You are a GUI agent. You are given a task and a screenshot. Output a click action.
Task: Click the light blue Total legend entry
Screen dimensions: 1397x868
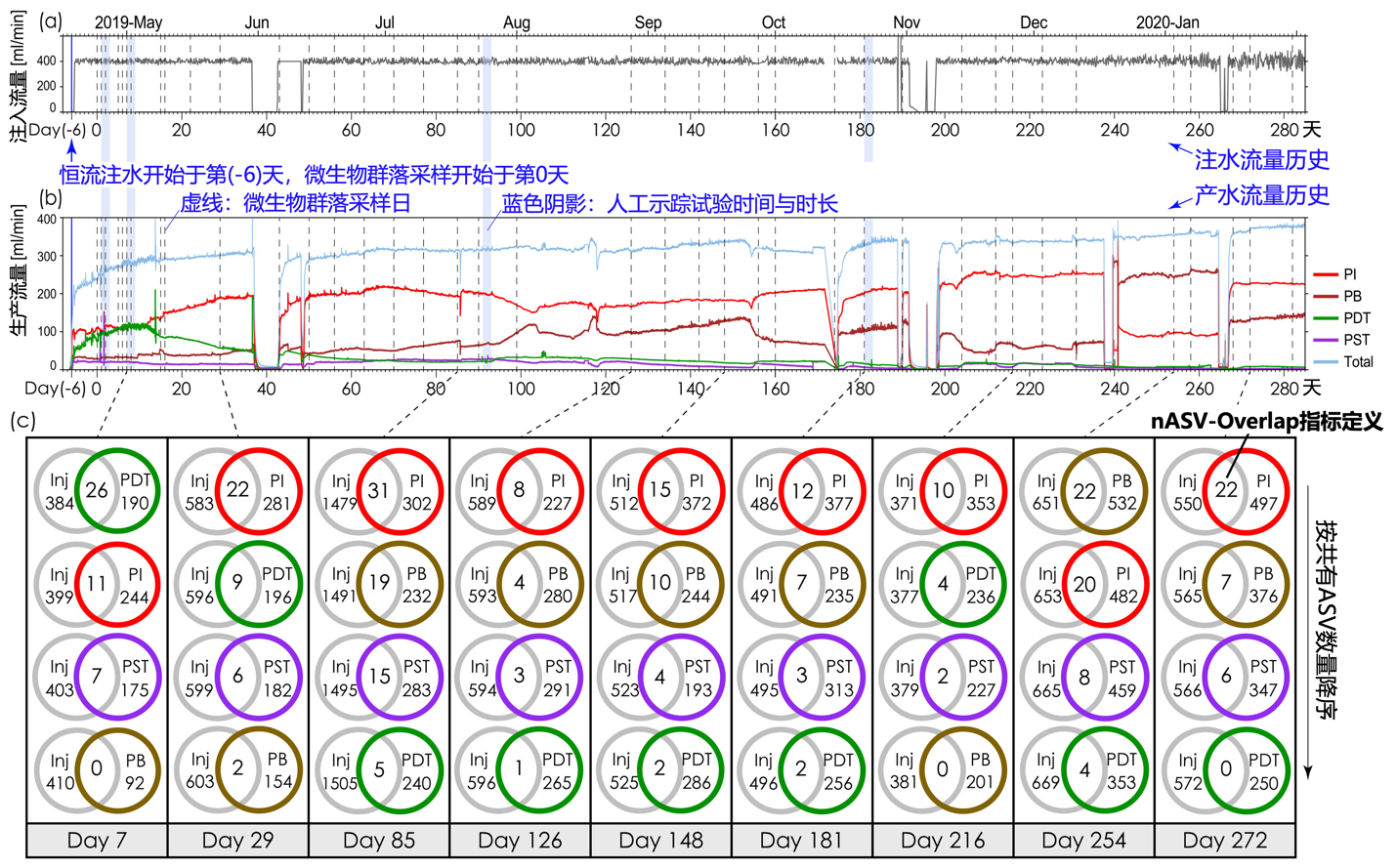[1357, 361]
